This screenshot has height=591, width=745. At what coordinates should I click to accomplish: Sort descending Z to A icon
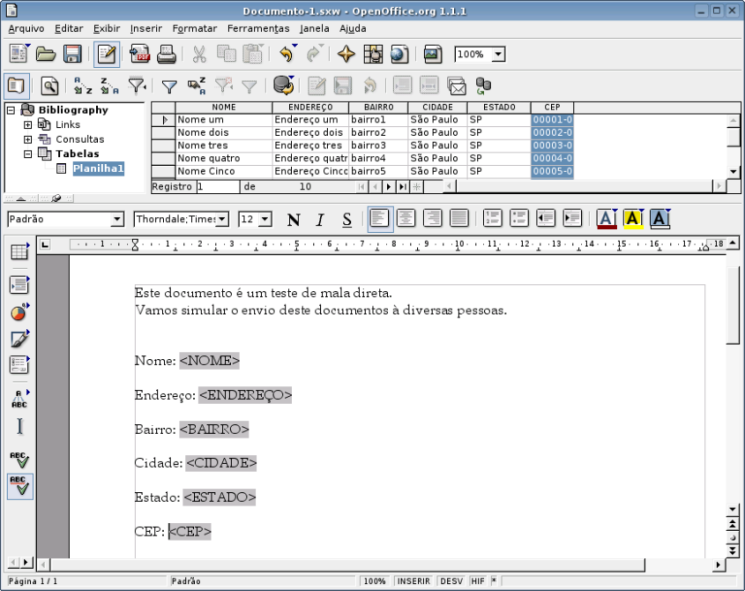[109, 86]
